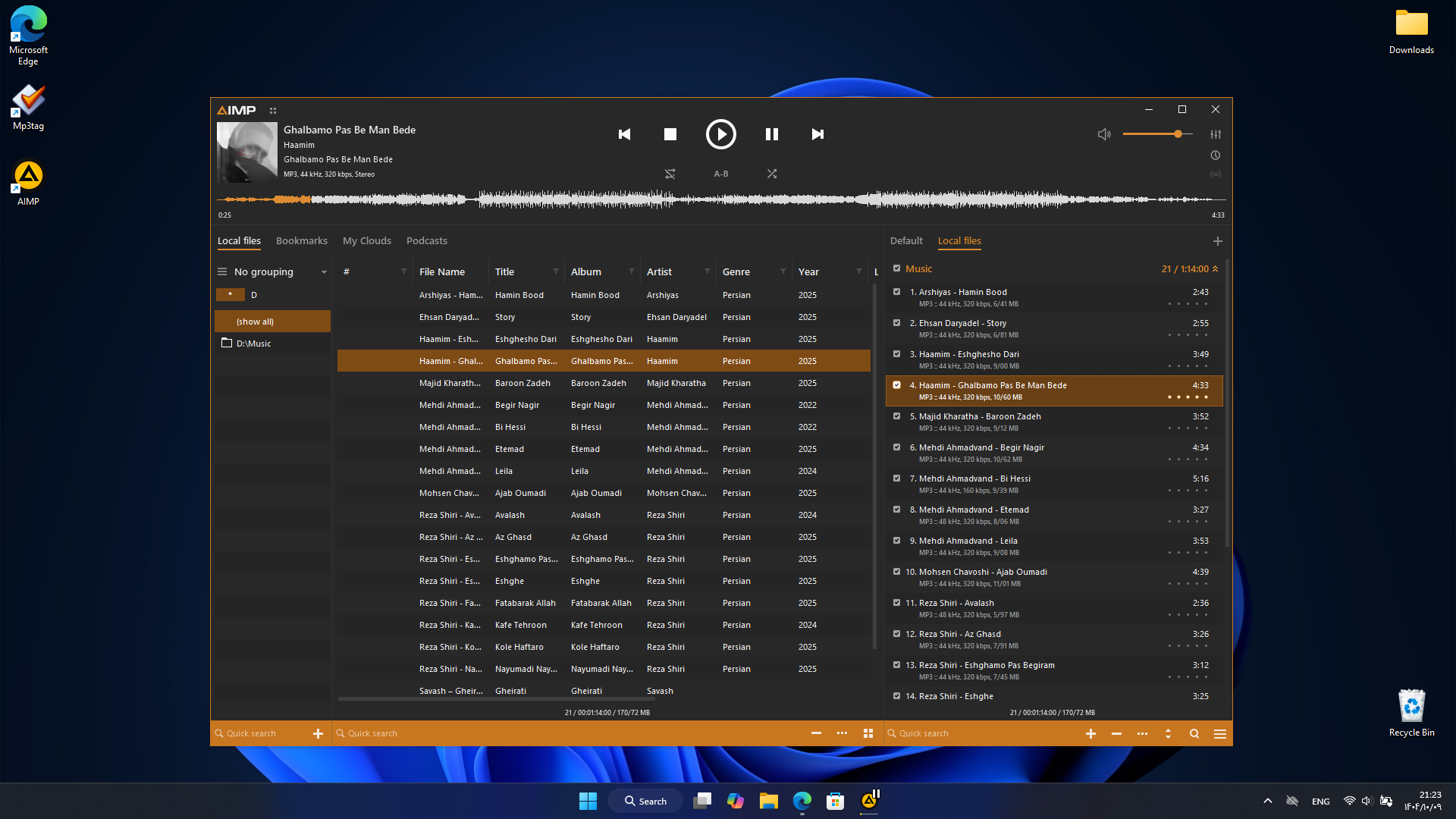Switch to the Podcasts tab
The image size is (1456, 819).
click(427, 241)
